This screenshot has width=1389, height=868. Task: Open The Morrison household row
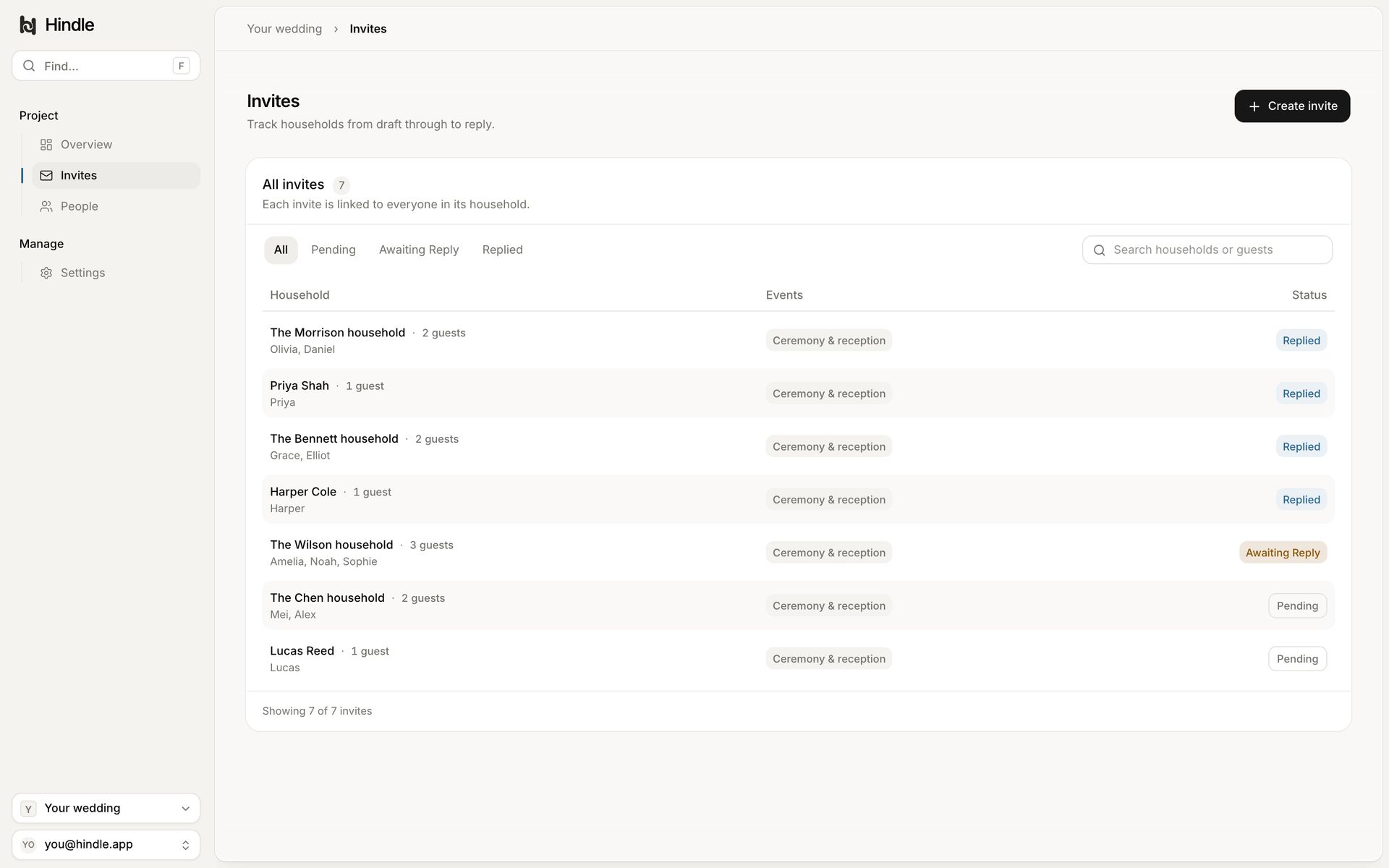point(799,341)
